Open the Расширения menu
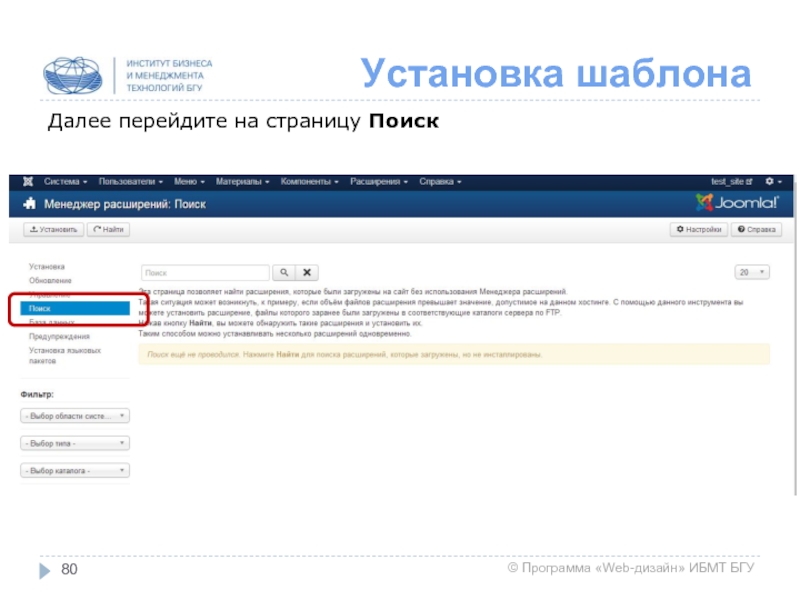 click(379, 182)
